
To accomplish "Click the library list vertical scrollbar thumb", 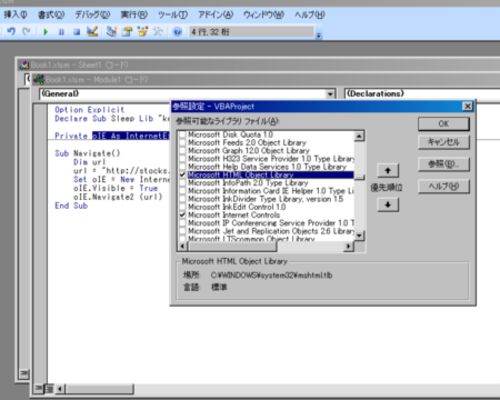I will click(359, 177).
